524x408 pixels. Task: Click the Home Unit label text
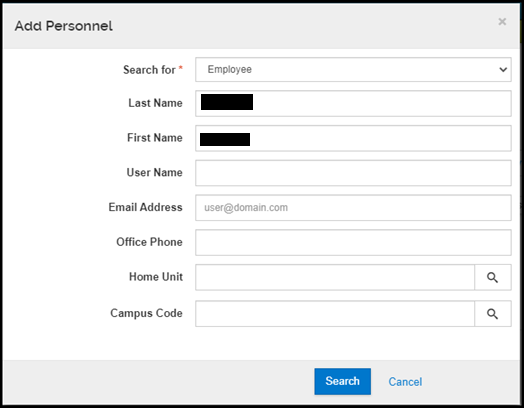click(x=156, y=277)
